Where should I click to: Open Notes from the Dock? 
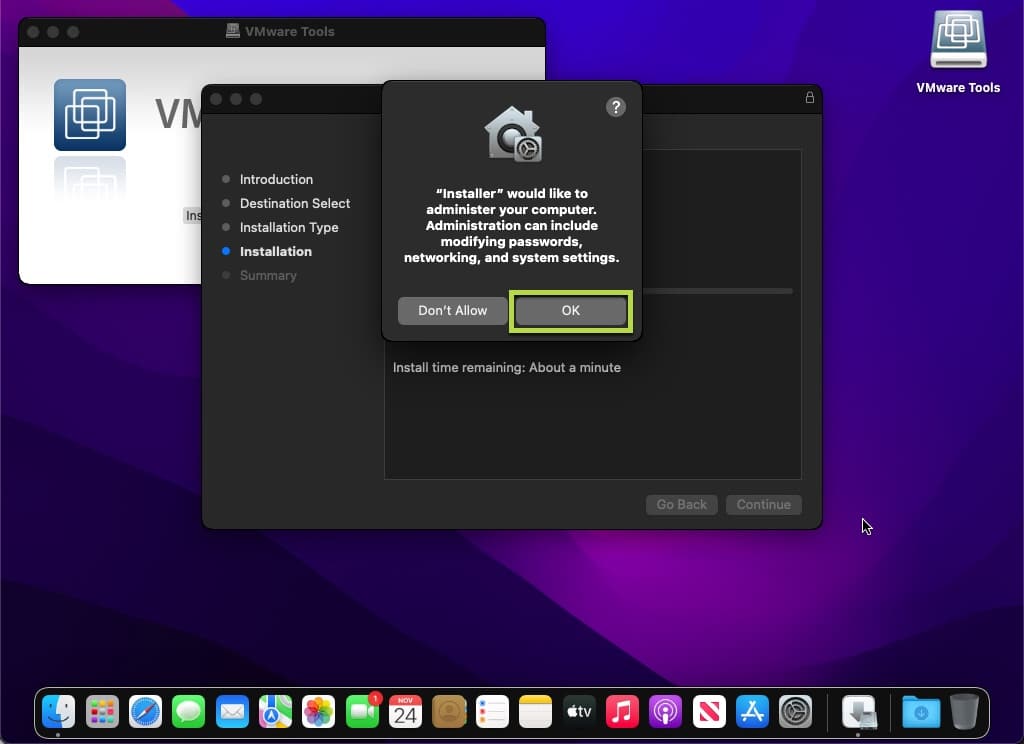tap(536, 711)
